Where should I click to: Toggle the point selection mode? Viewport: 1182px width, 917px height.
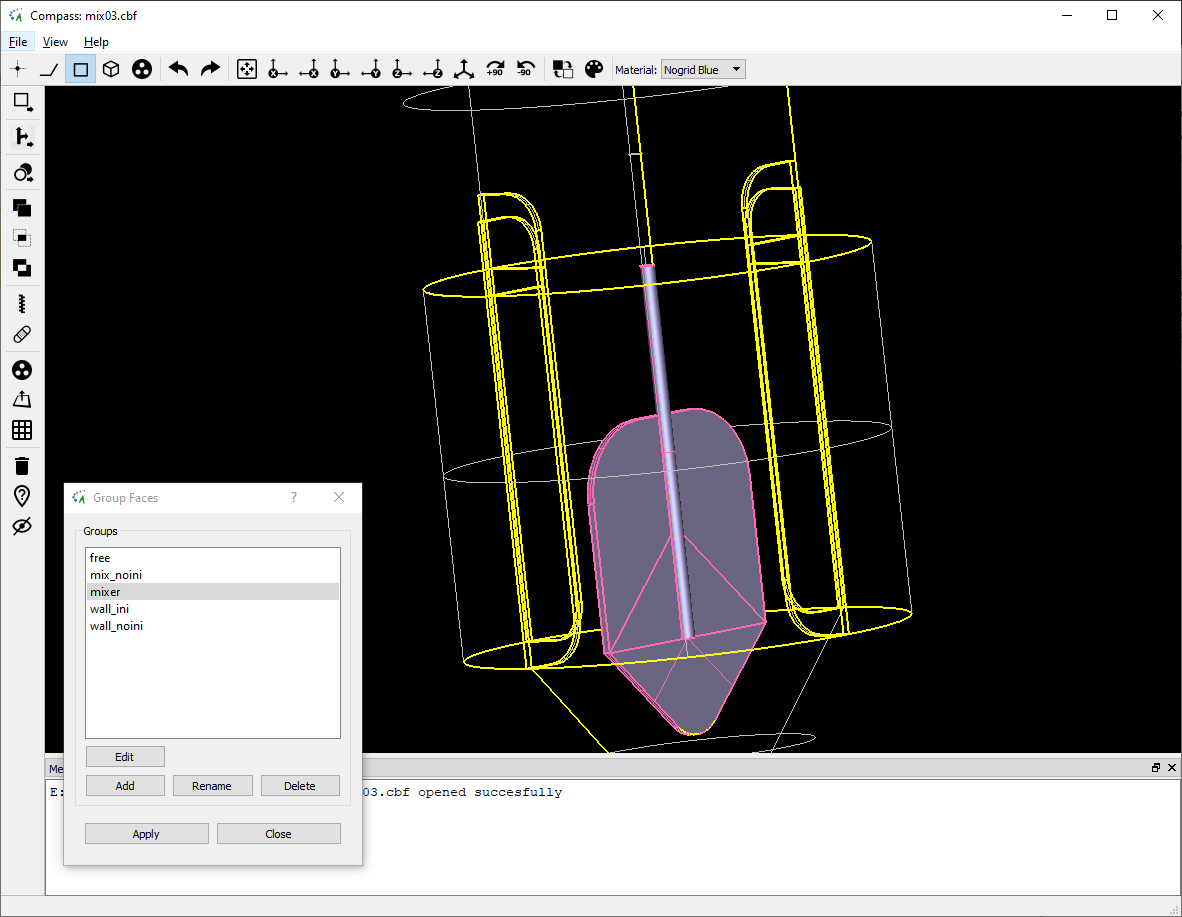click(18, 69)
